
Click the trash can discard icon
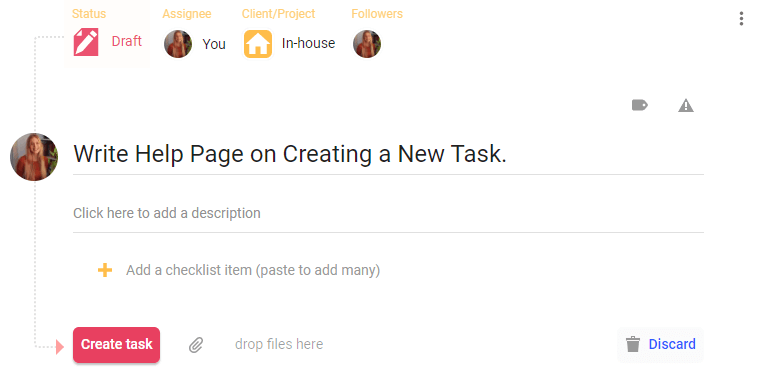click(633, 345)
